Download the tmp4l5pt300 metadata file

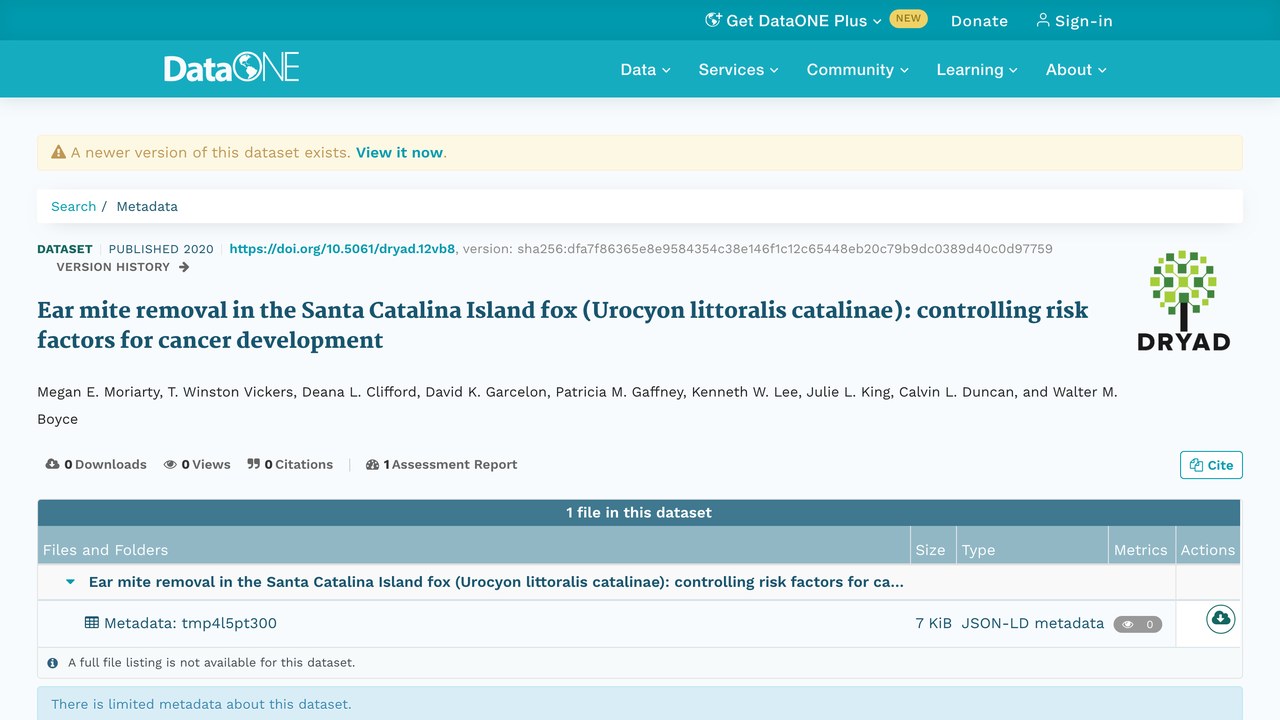click(x=1220, y=619)
